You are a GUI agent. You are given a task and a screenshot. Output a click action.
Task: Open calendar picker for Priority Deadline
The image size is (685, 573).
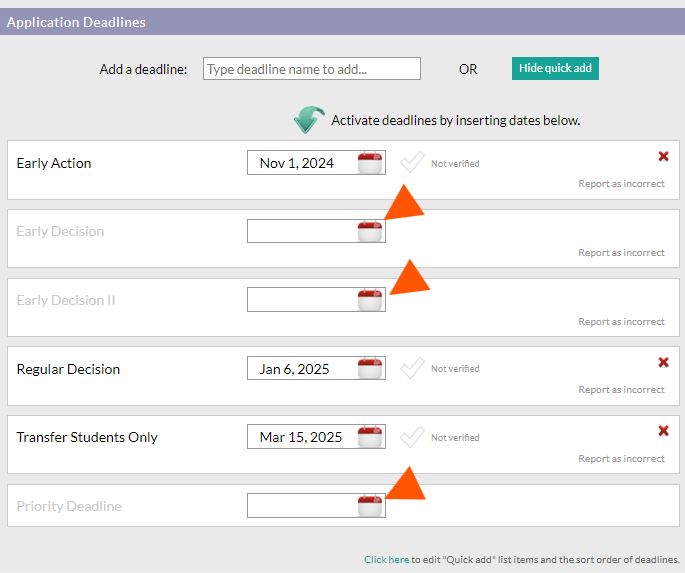[370, 506]
